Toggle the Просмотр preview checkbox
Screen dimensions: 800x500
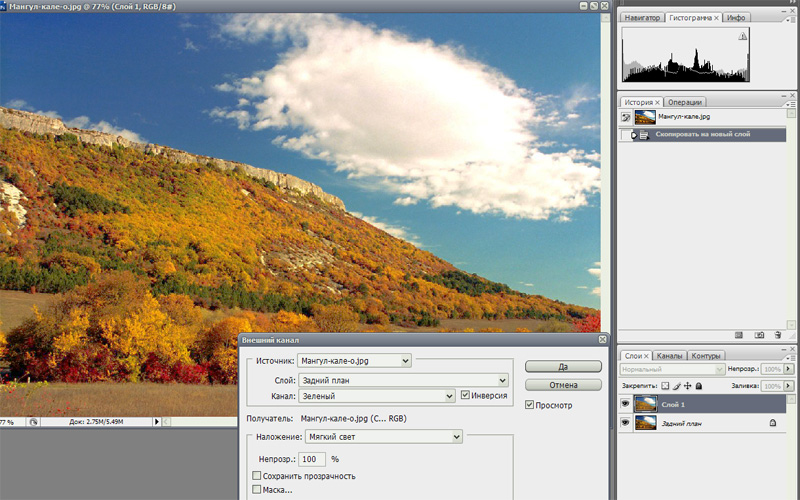pos(530,405)
